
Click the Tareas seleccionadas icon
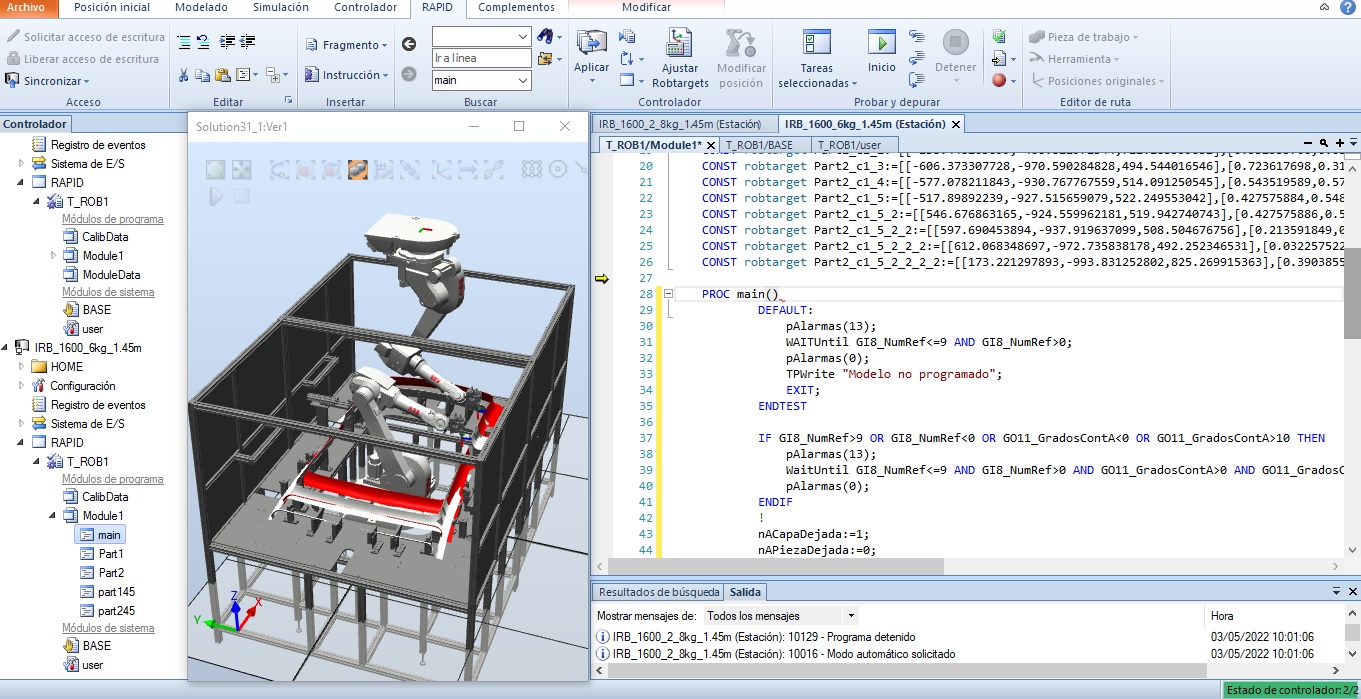point(816,44)
